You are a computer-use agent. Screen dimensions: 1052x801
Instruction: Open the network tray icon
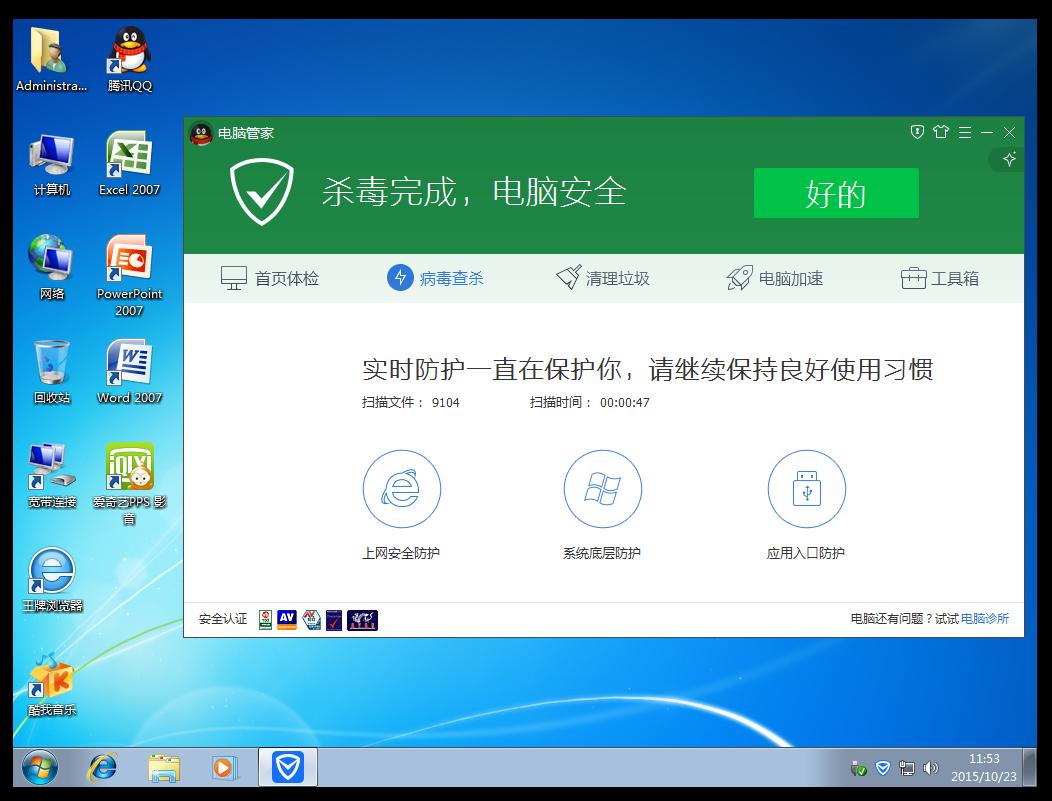906,768
